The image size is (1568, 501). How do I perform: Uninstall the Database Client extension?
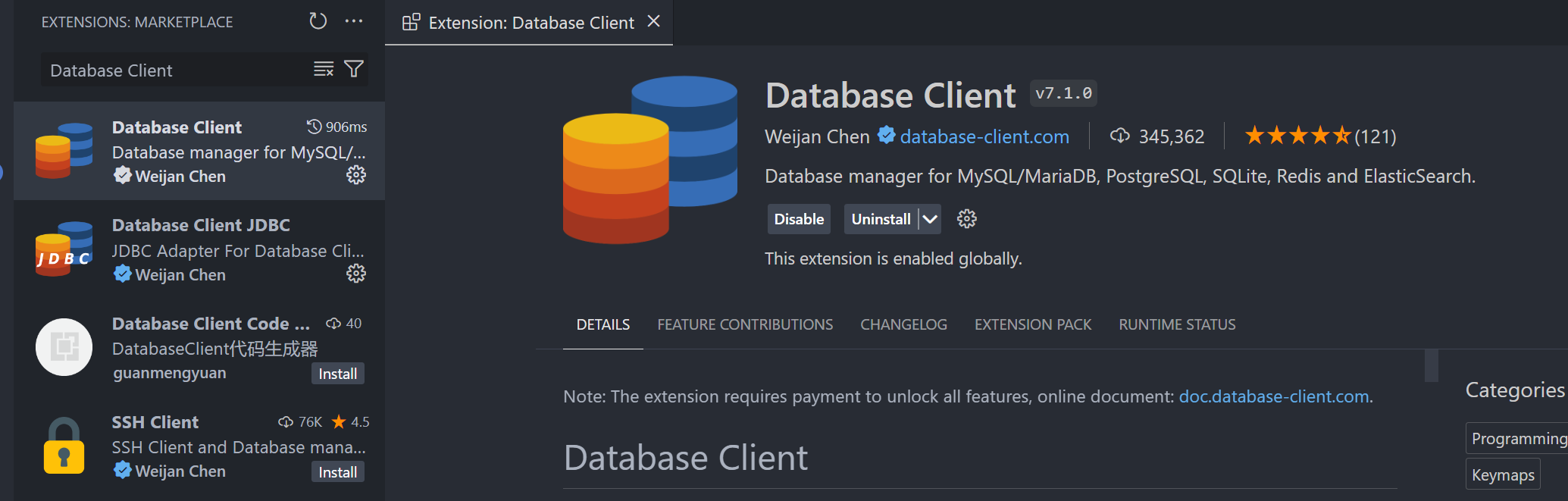(x=881, y=219)
